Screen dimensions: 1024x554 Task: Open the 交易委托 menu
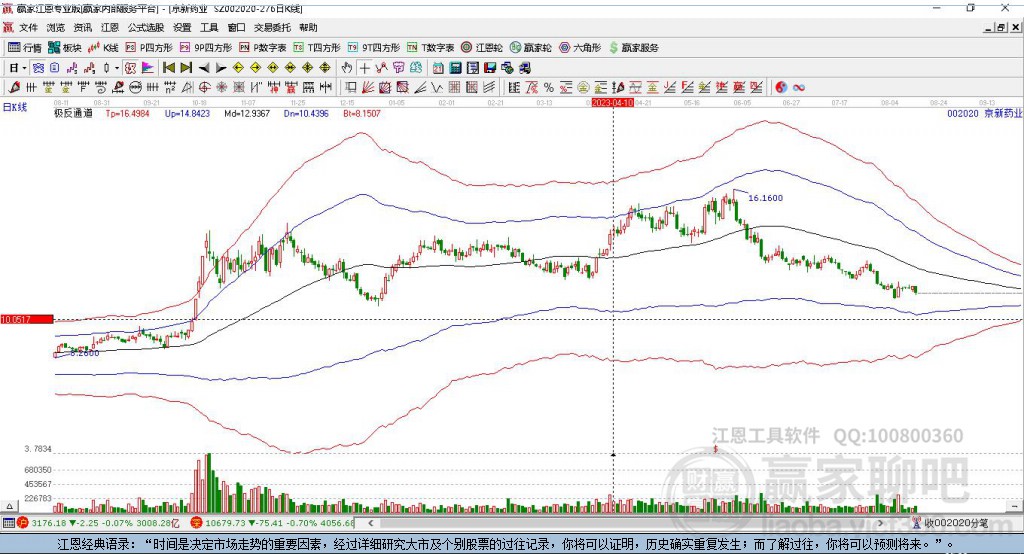272,27
